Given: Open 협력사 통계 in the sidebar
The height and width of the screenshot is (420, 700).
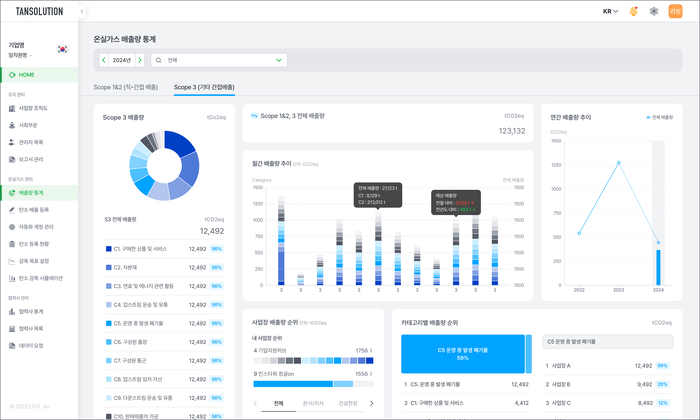Looking at the screenshot, I should (x=31, y=311).
